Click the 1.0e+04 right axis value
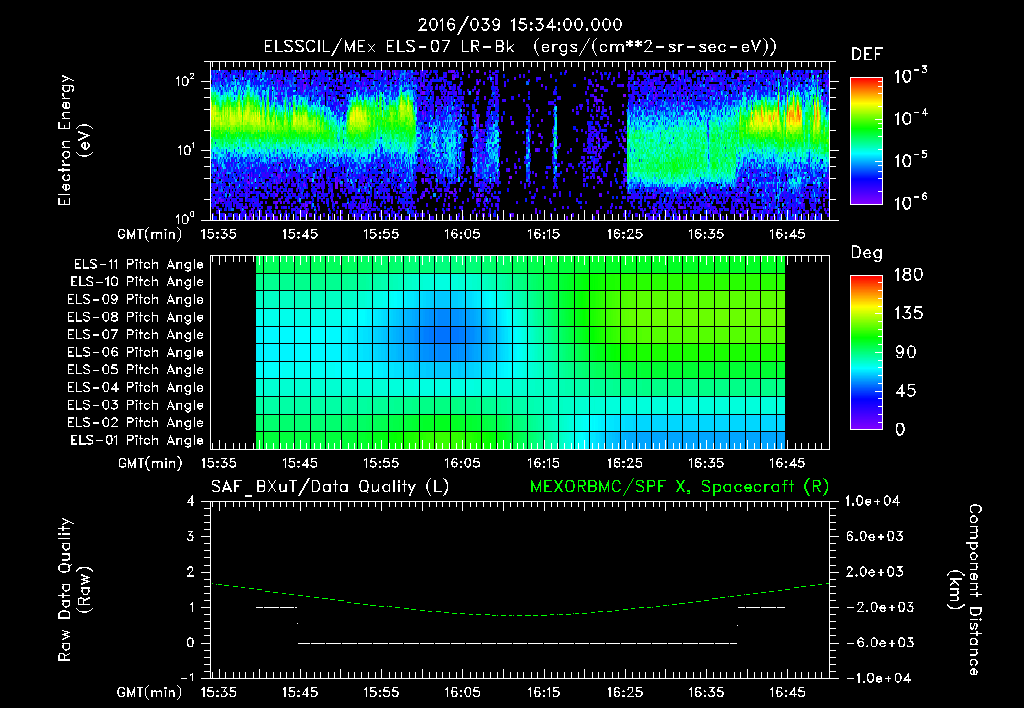The height and width of the screenshot is (708, 1024). (872, 501)
